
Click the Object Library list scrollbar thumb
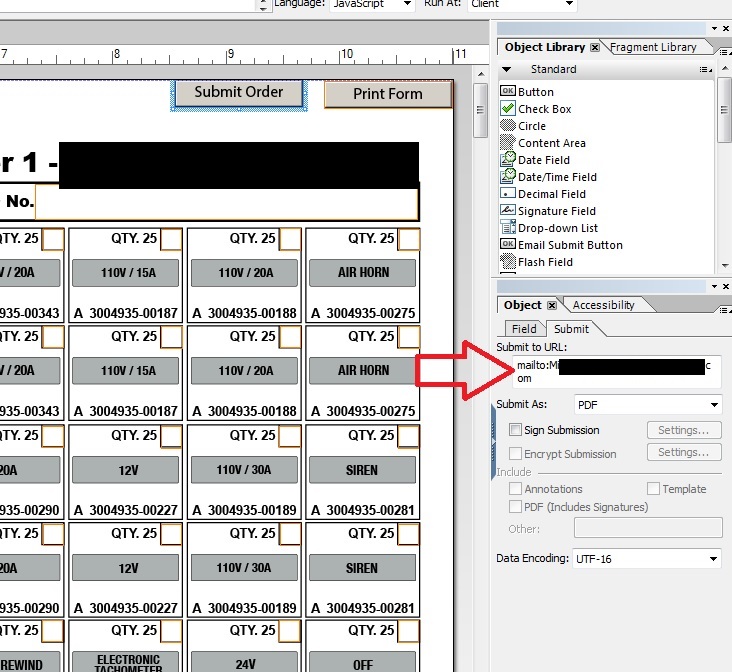(724, 111)
